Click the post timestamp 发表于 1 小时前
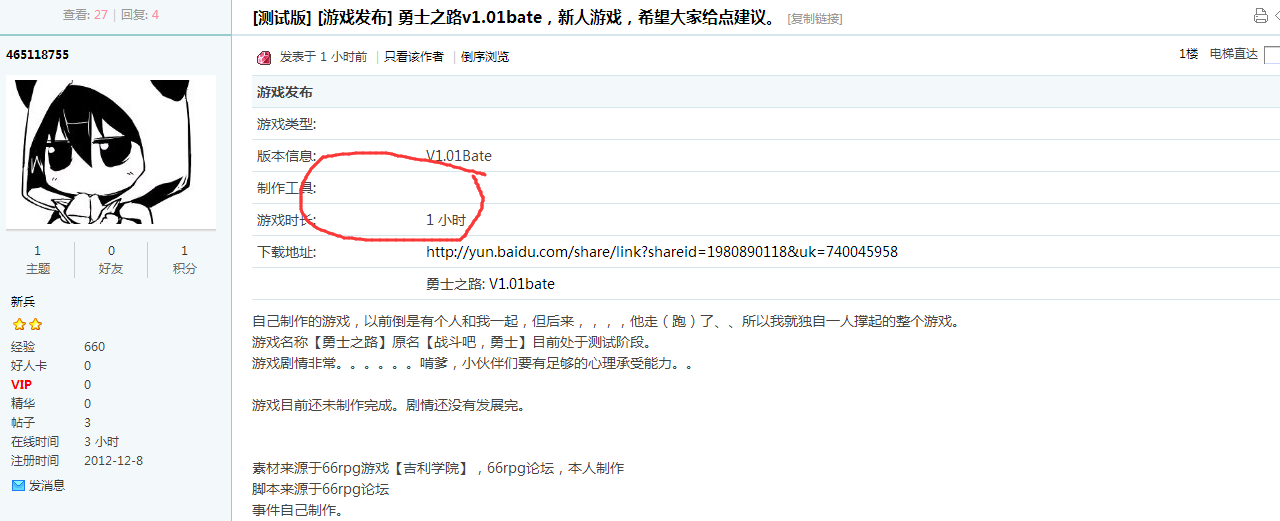 (323, 57)
